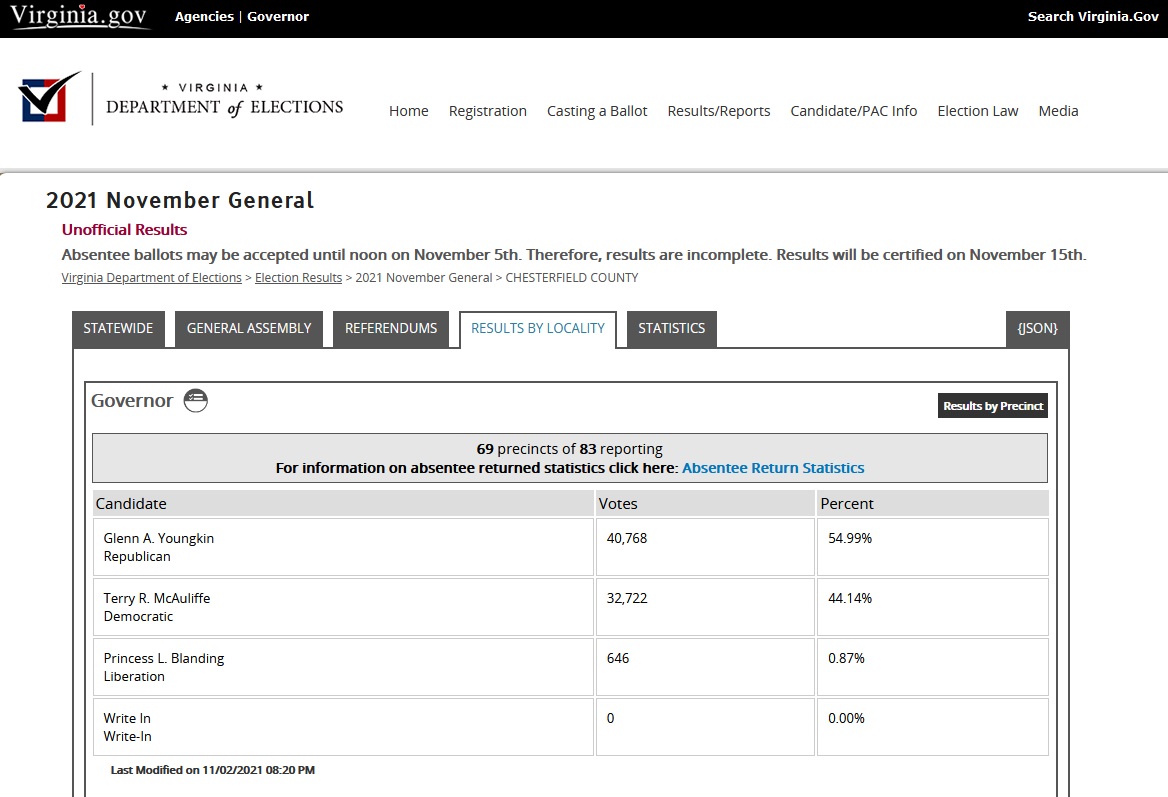The height and width of the screenshot is (797, 1168).
Task: Switch to the STATISTICS tab
Action: coord(671,328)
